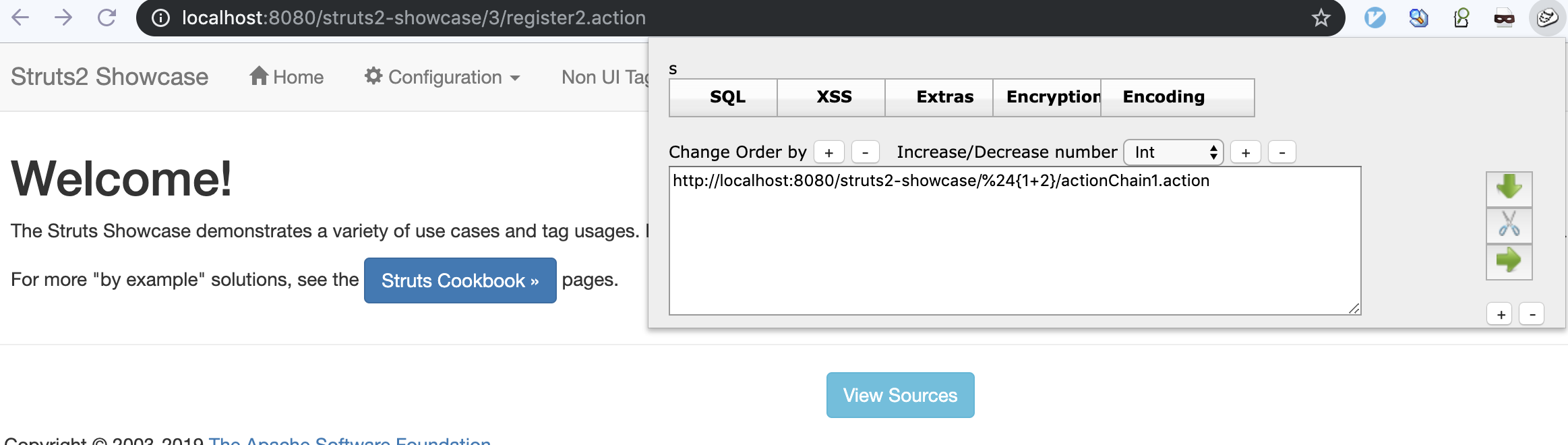
Task: Click the scissors Split URL icon
Action: [1509, 225]
